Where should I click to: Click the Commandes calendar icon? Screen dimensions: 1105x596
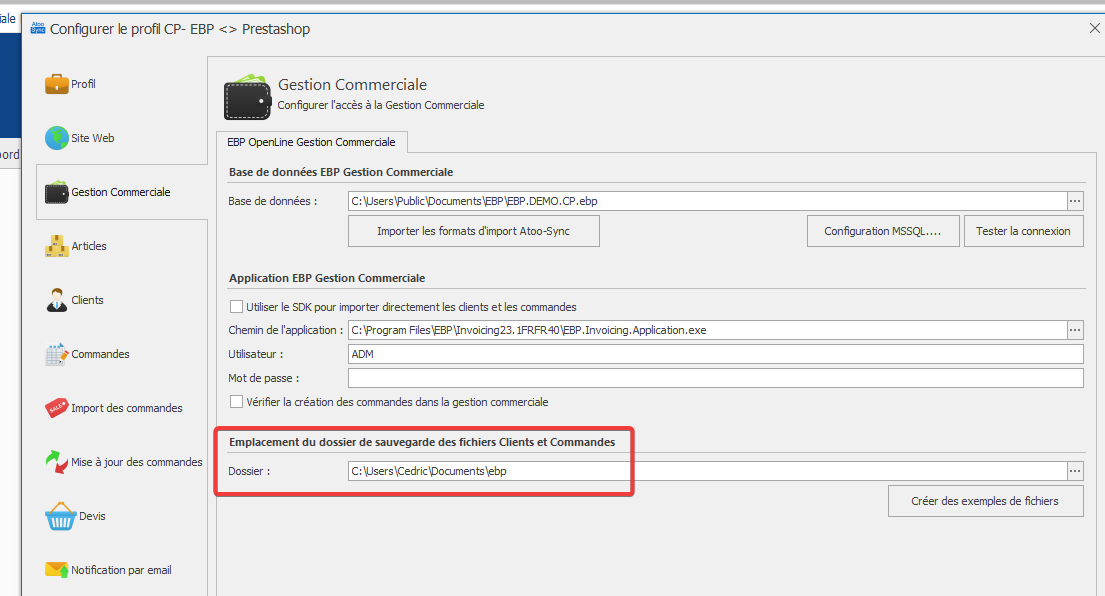(x=56, y=354)
